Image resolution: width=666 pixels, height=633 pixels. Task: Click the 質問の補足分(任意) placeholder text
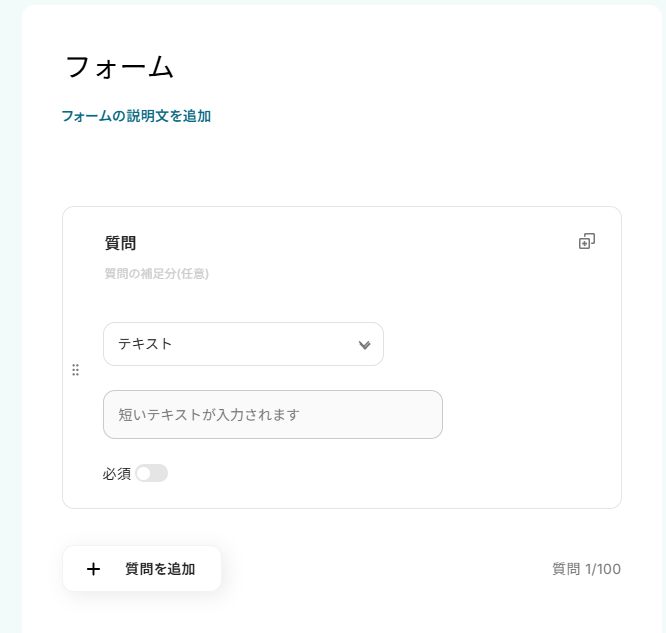(x=156, y=273)
